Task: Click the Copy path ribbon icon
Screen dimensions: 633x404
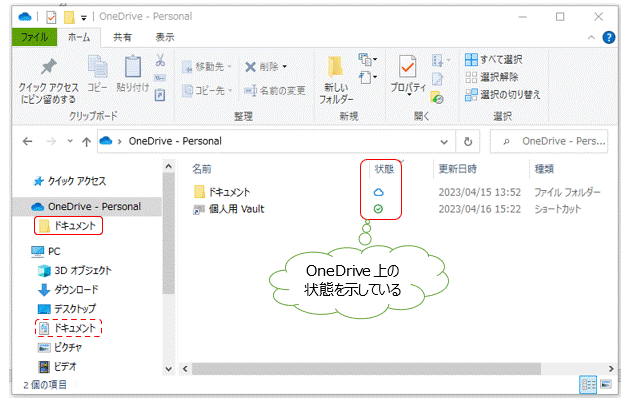Action: tap(160, 77)
